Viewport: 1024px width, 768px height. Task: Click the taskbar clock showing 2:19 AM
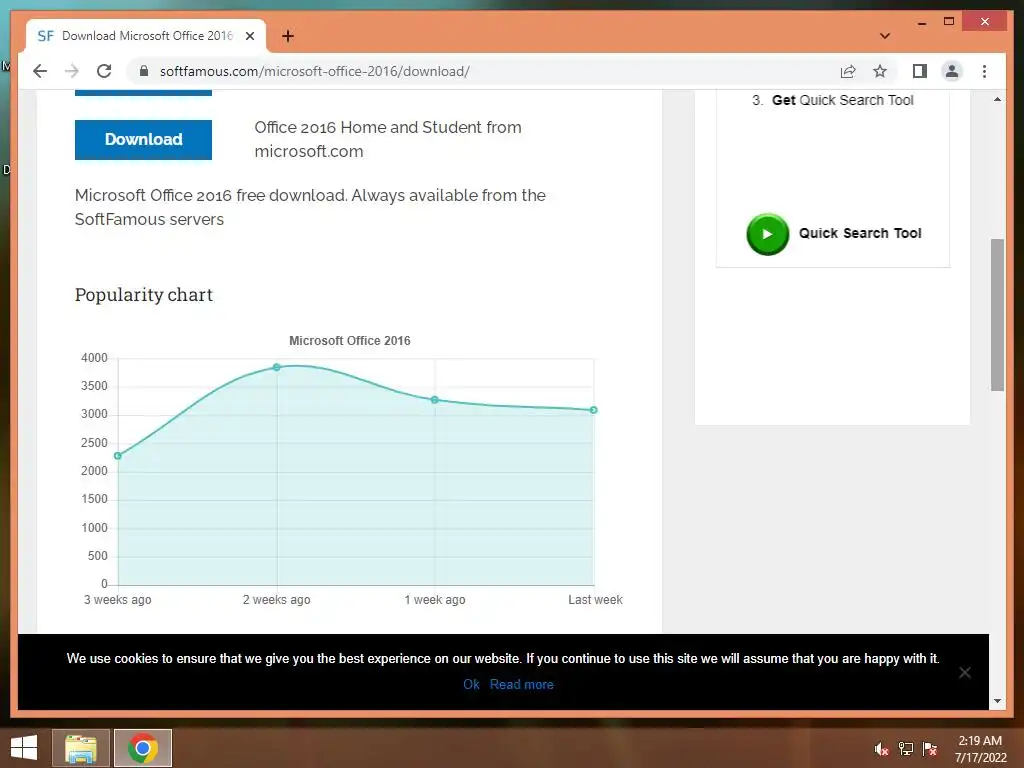click(x=980, y=748)
